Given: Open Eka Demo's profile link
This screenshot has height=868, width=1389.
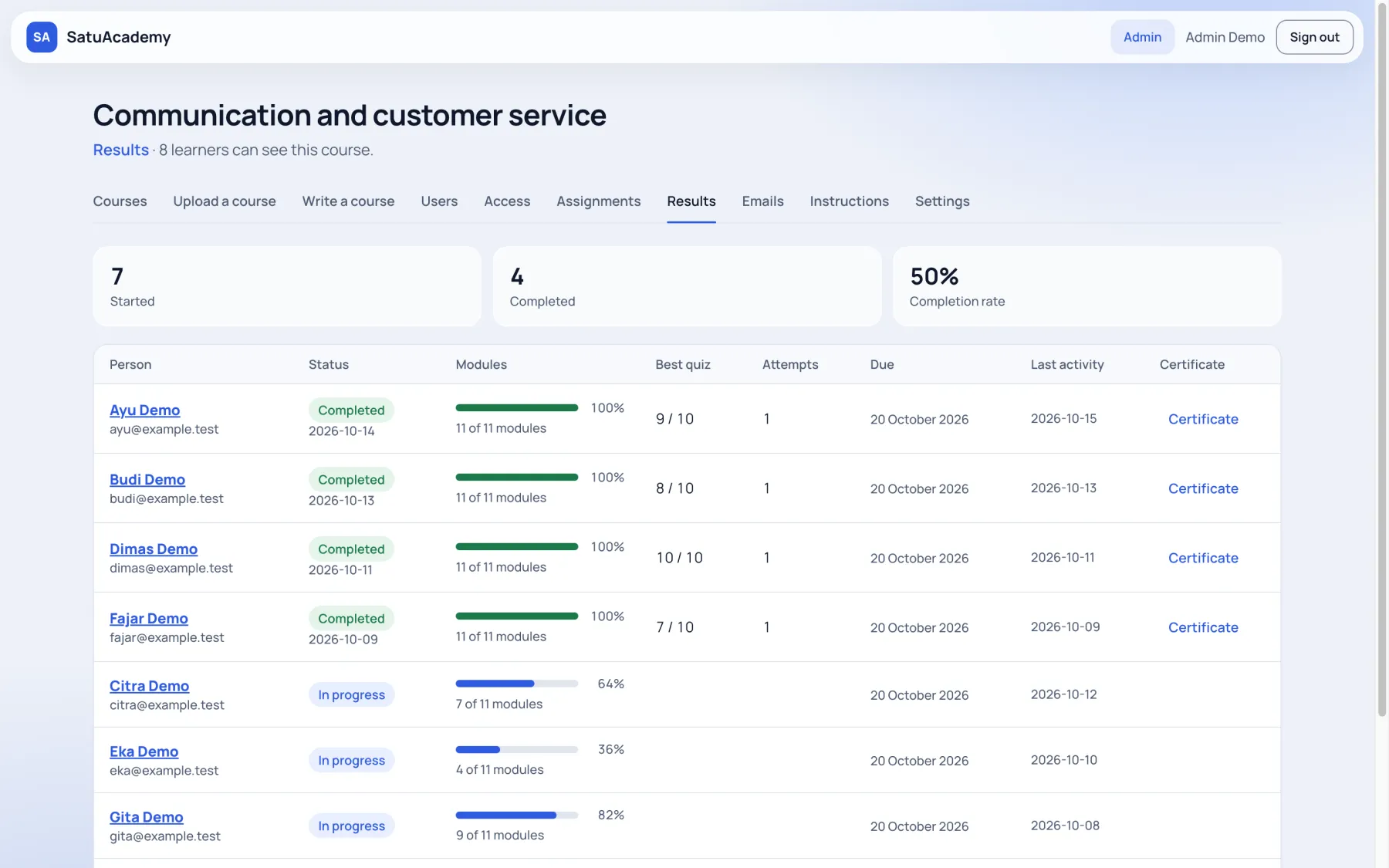Looking at the screenshot, I should coord(144,751).
